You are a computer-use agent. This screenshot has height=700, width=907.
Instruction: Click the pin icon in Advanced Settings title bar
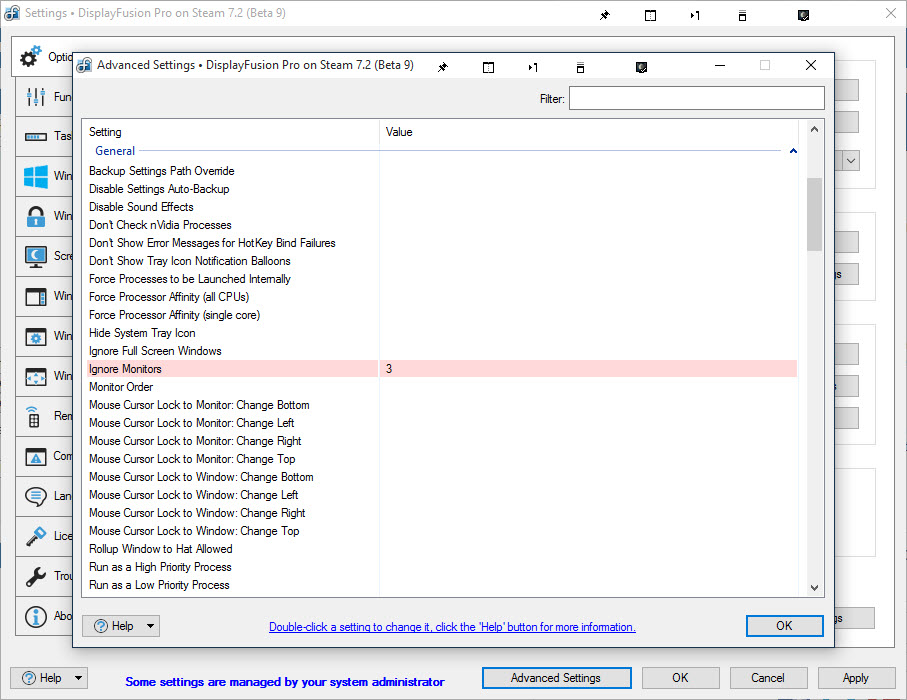click(x=442, y=66)
